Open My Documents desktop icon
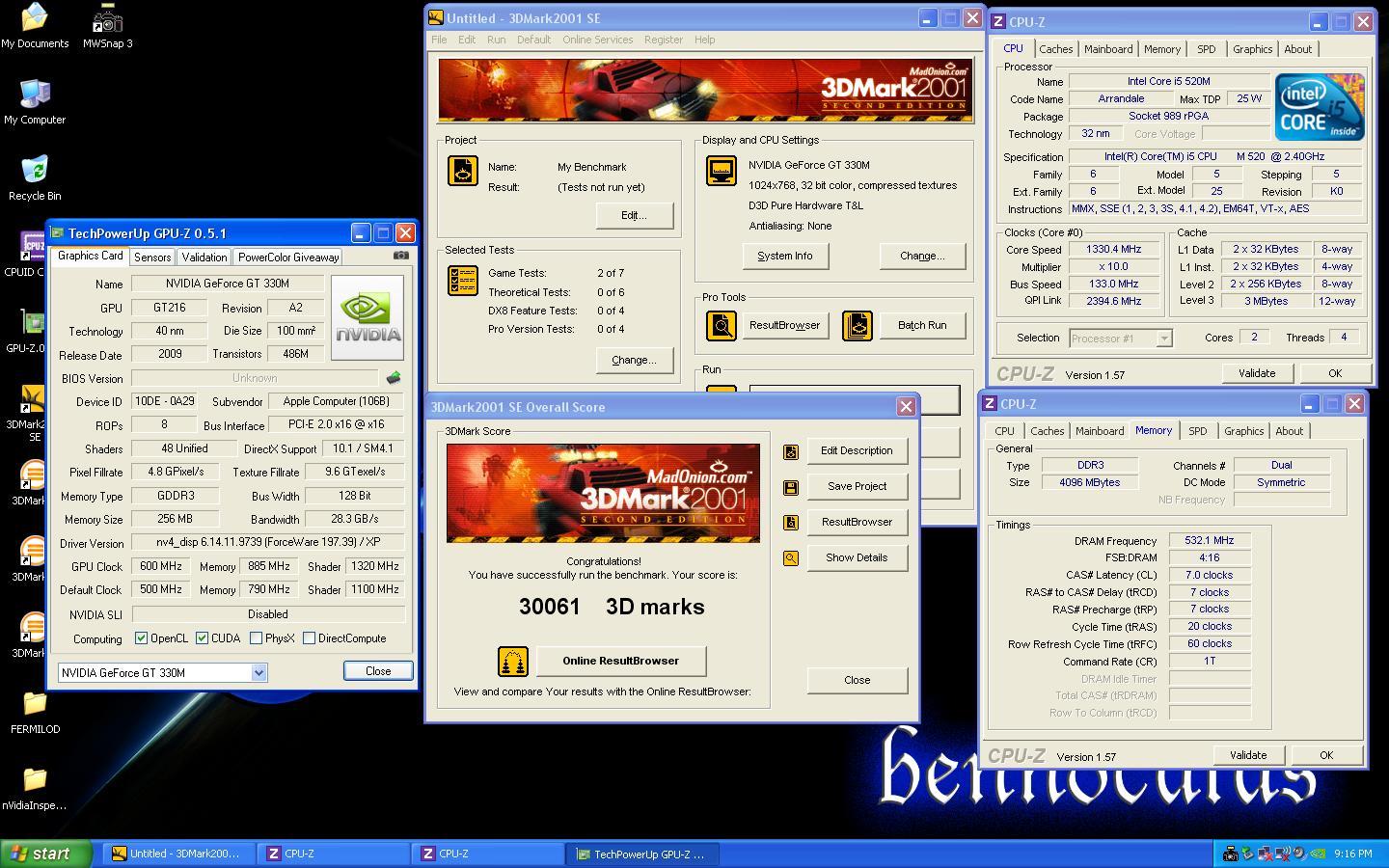Screen dimensions: 1389x868 tap(35, 26)
